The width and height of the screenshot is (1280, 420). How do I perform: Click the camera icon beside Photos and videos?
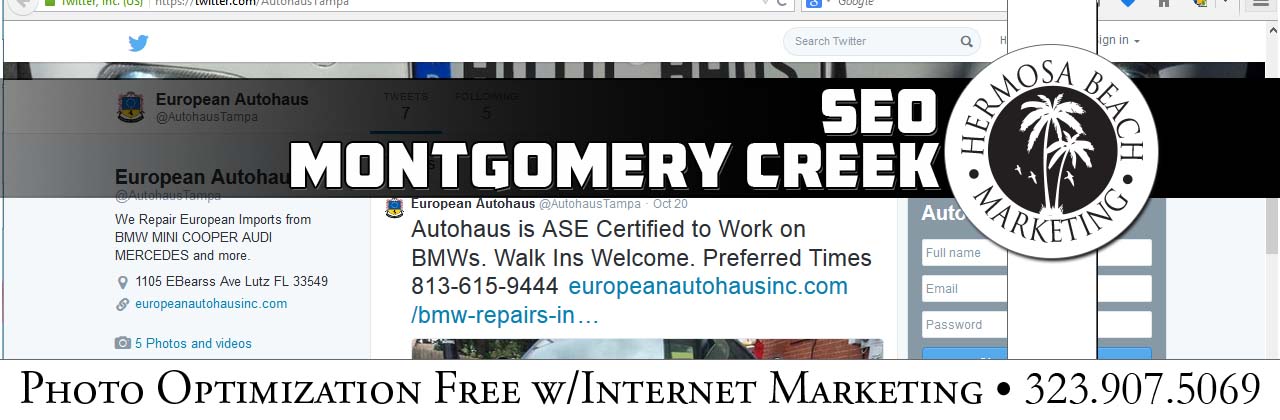click(x=123, y=343)
